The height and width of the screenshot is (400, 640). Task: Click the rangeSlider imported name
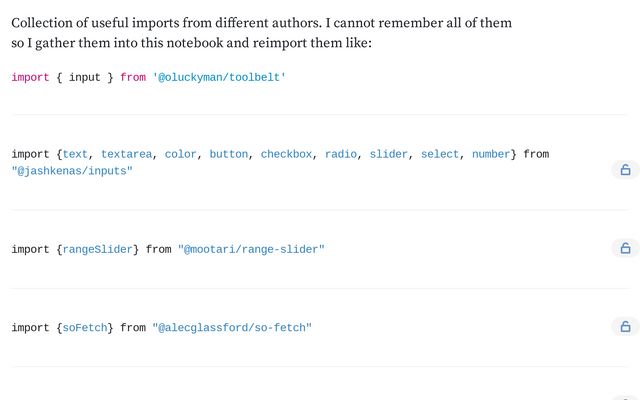[98, 249]
